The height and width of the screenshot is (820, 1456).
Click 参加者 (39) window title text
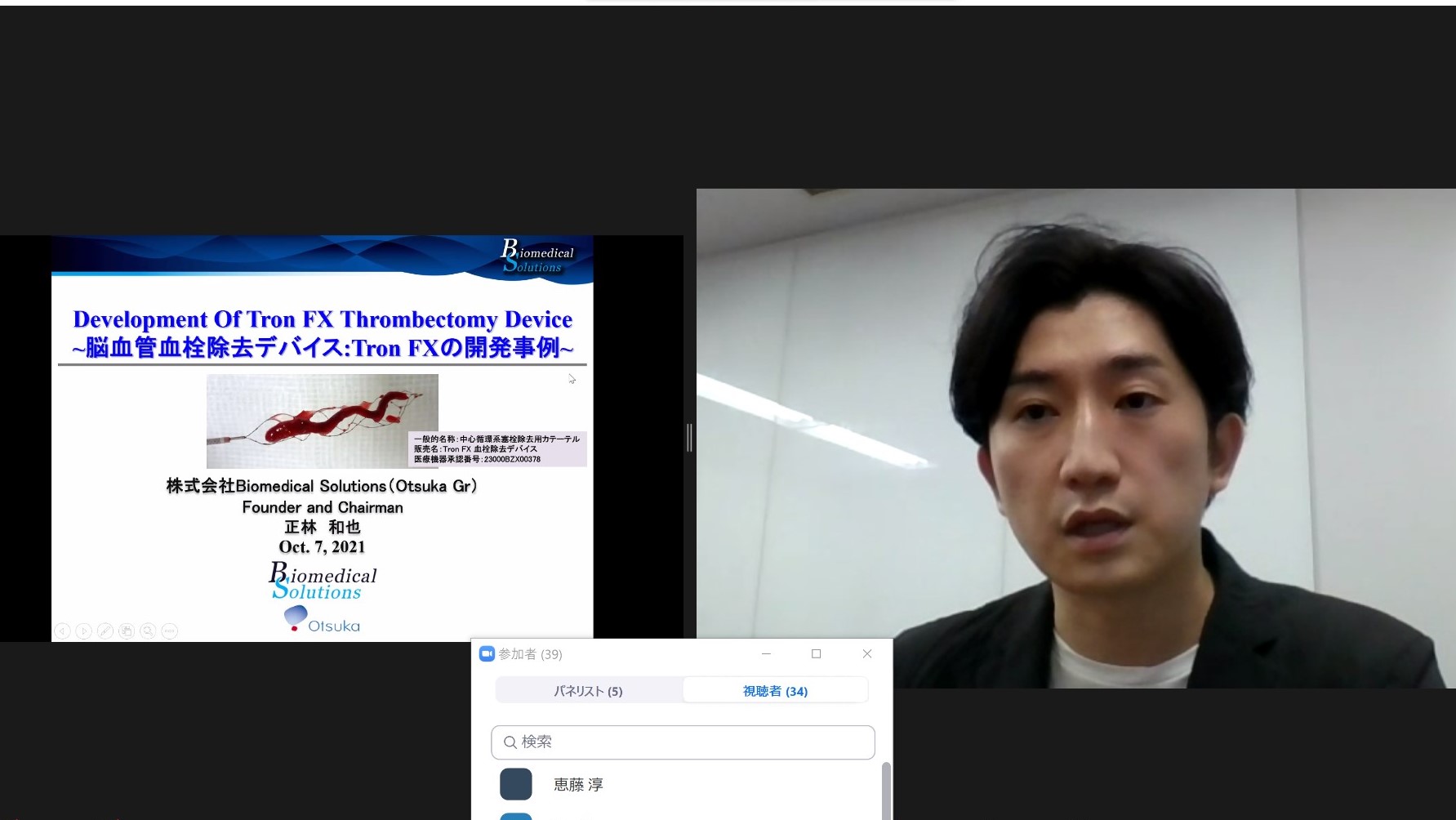click(x=530, y=654)
